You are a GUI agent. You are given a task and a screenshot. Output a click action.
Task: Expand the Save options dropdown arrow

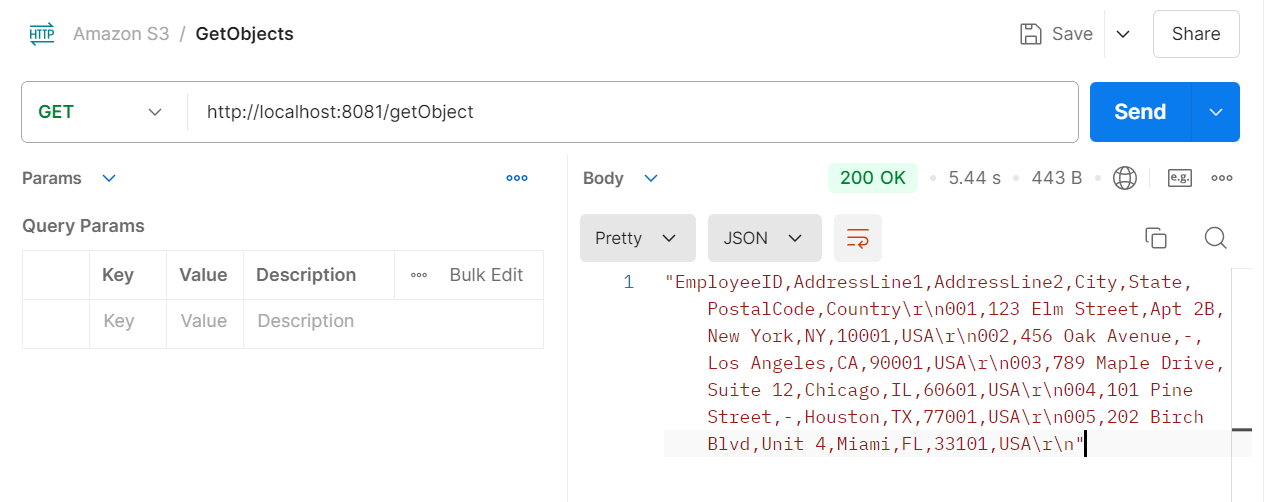[1123, 34]
